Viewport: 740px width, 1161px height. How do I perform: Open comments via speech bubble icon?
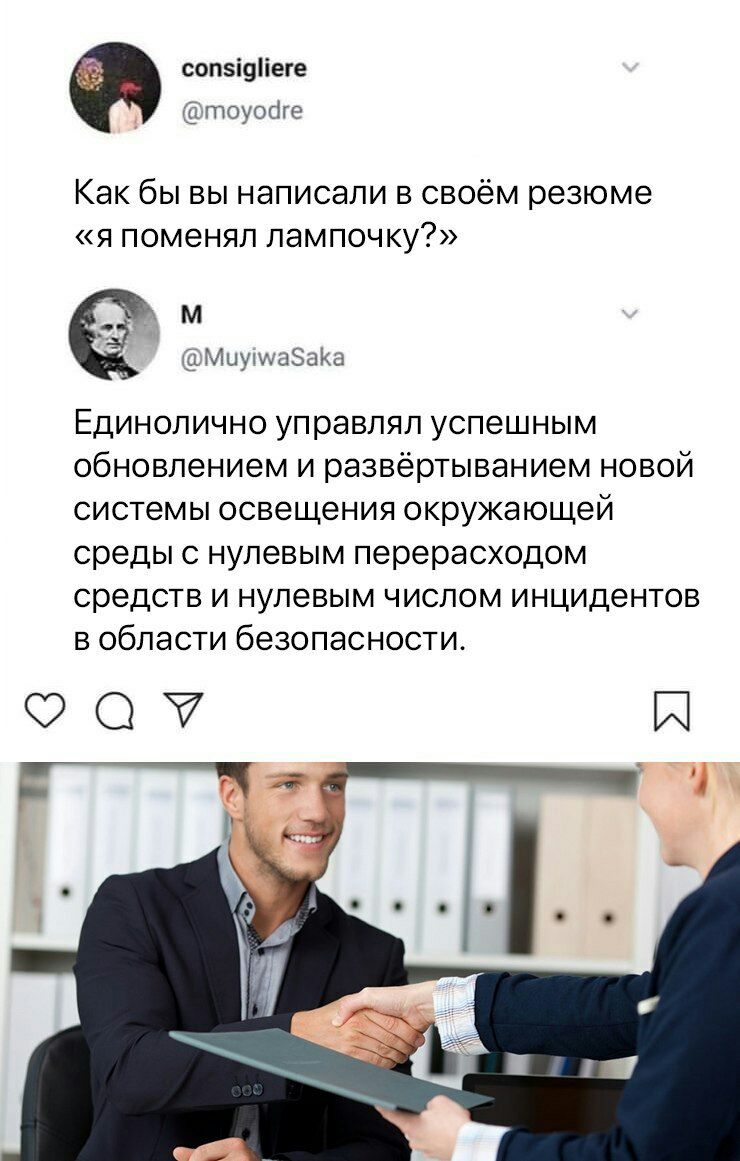[115, 712]
